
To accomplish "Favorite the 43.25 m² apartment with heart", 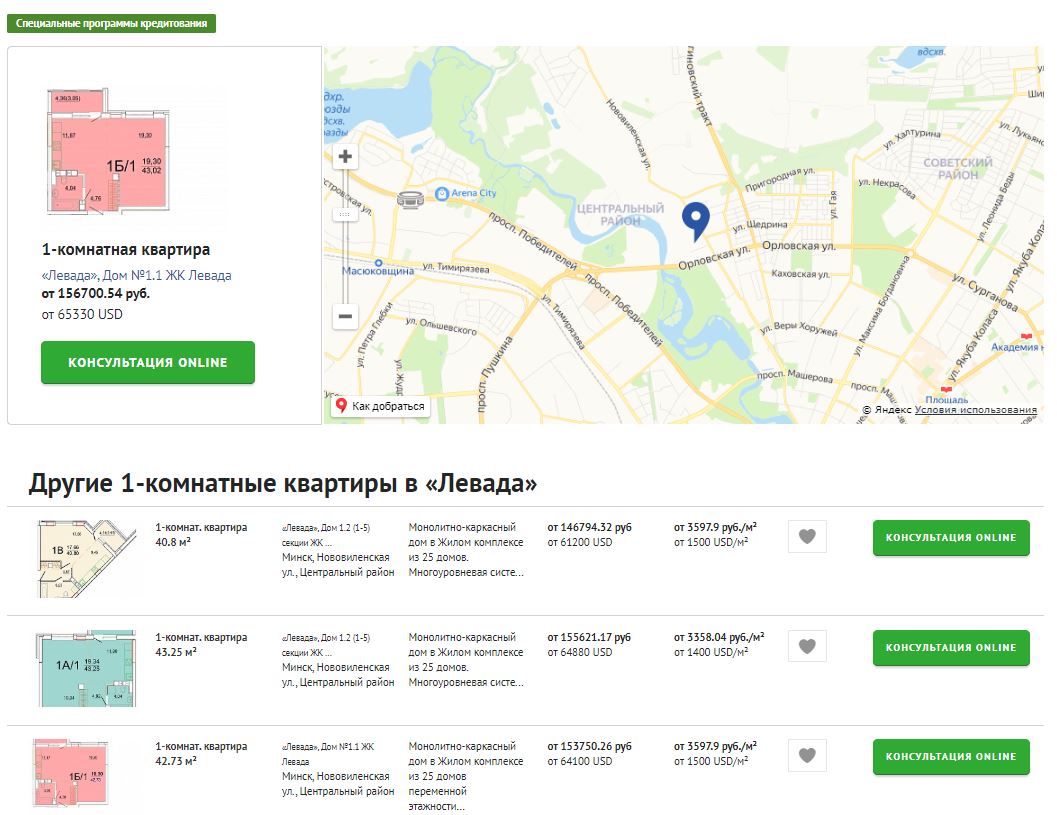I will [x=807, y=647].
